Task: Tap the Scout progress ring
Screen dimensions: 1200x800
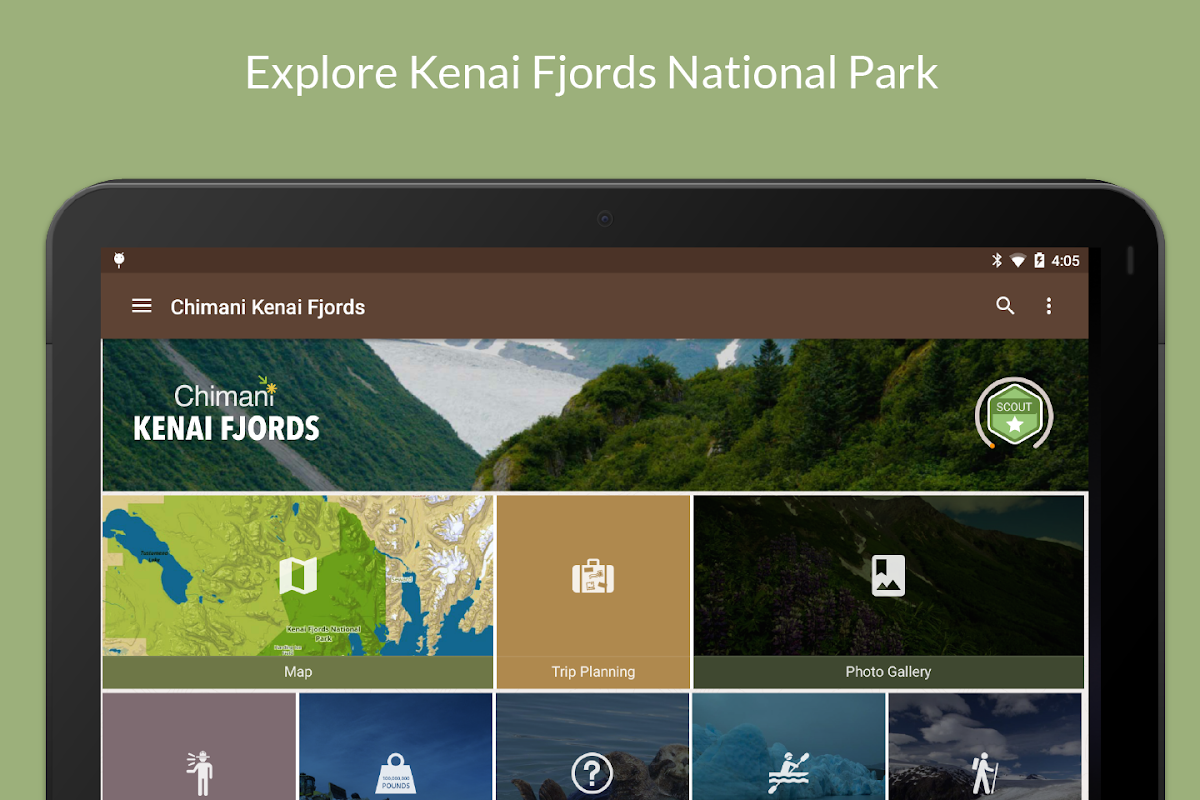Action: pos(1014,413)
